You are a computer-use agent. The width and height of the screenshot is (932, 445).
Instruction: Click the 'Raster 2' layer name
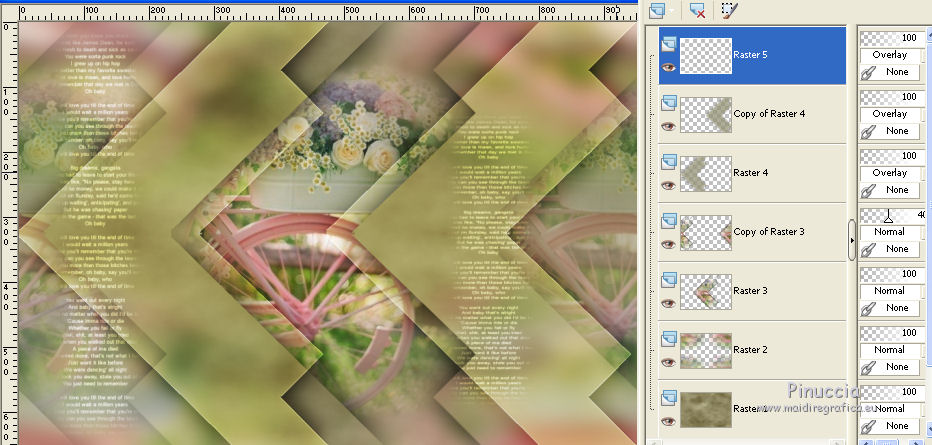click(750, 349)
